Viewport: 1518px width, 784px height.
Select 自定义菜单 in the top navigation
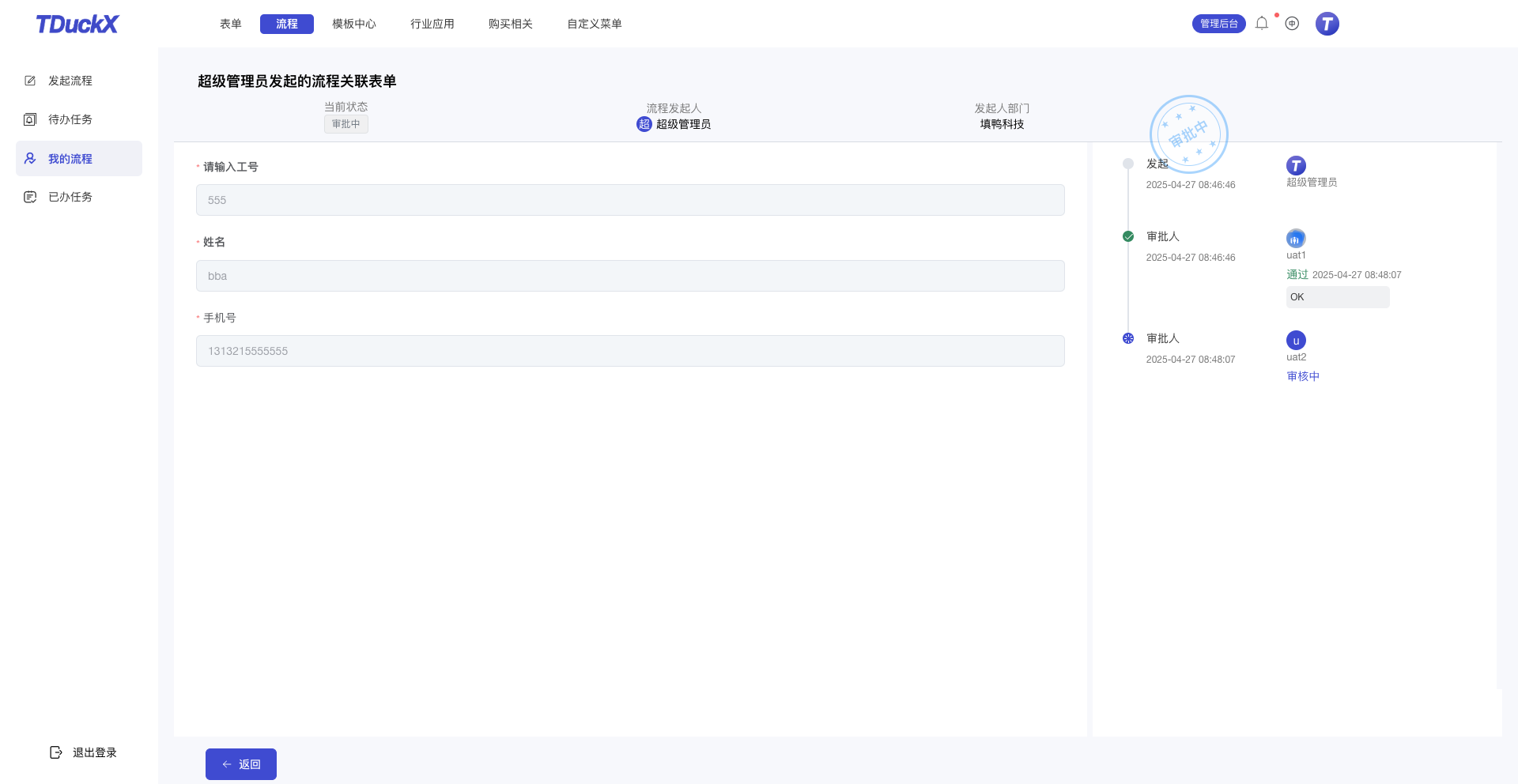tap(595, 24)
